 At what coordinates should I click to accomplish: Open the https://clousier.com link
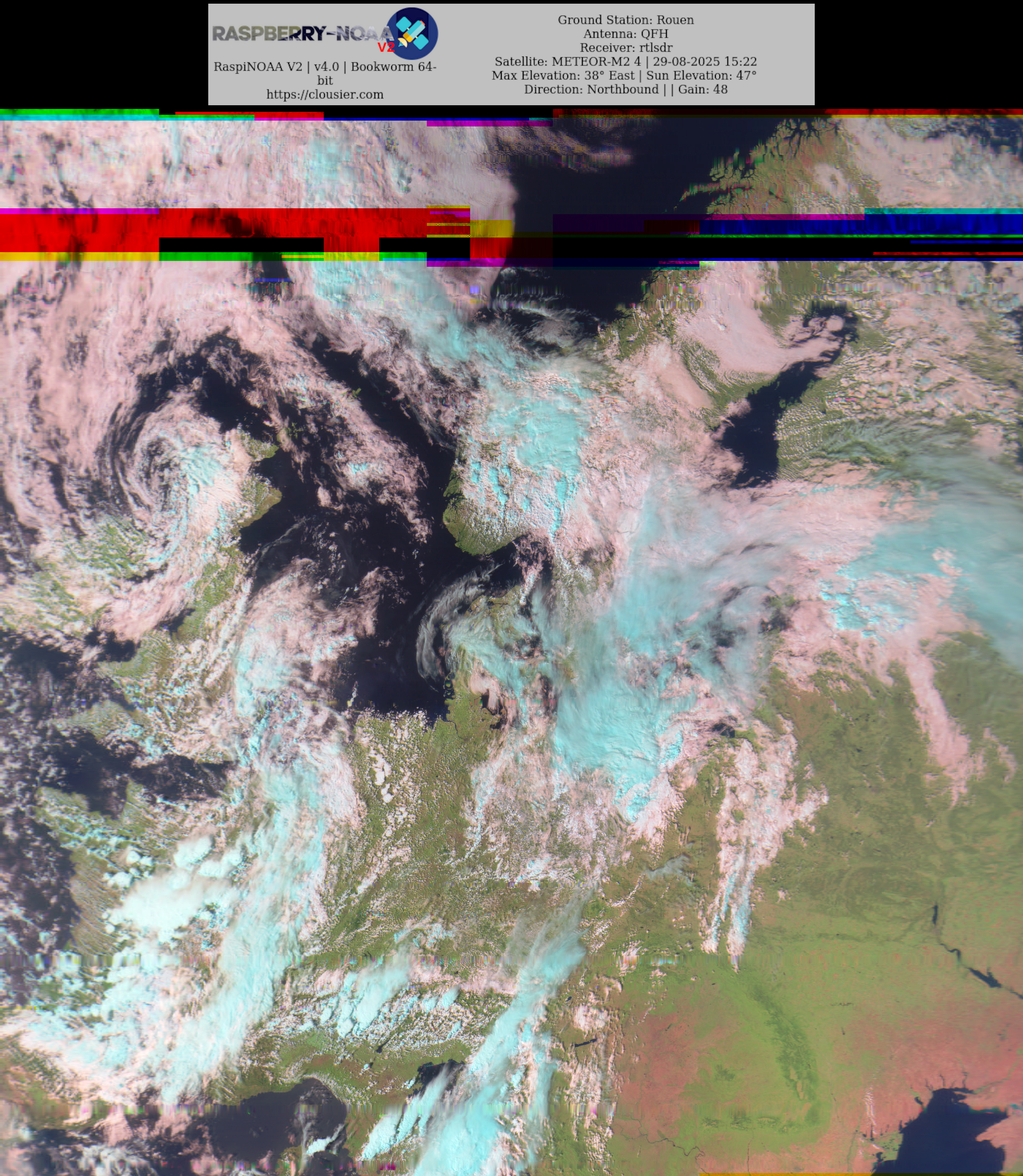(325, 95)
